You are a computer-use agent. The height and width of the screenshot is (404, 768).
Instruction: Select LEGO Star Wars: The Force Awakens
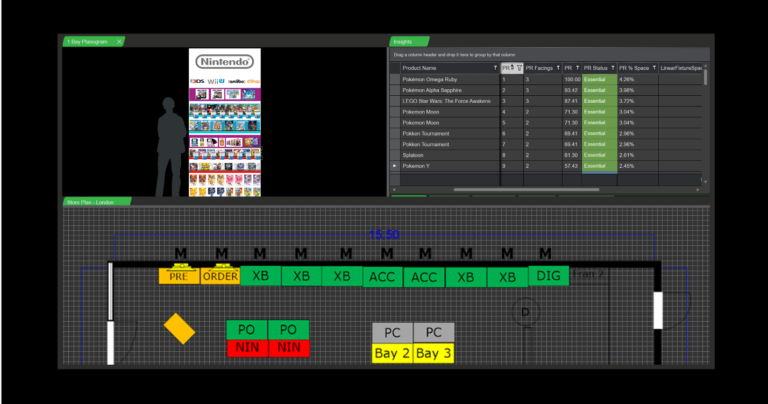546,101
